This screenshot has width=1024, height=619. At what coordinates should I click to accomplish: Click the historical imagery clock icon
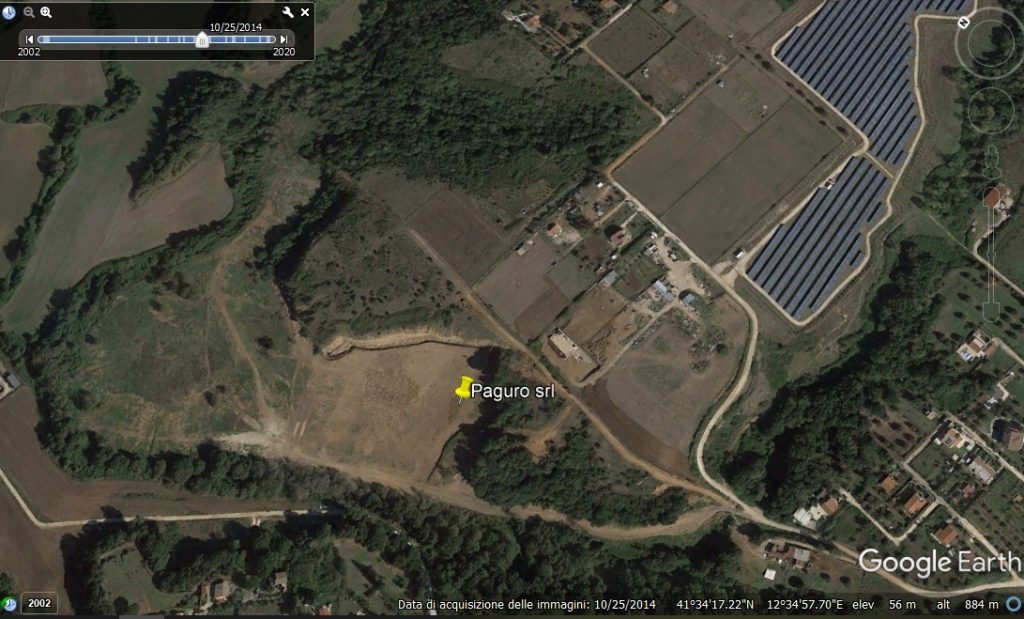(x=8, y=12)
